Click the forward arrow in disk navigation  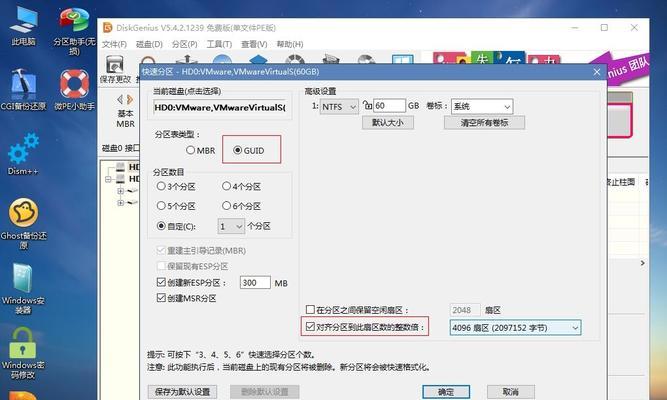point(130,100)
